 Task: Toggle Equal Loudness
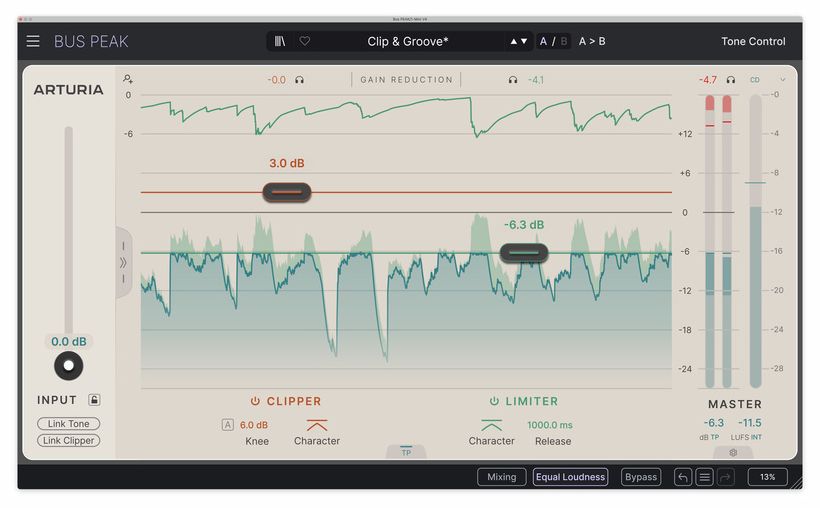[570, 477]
